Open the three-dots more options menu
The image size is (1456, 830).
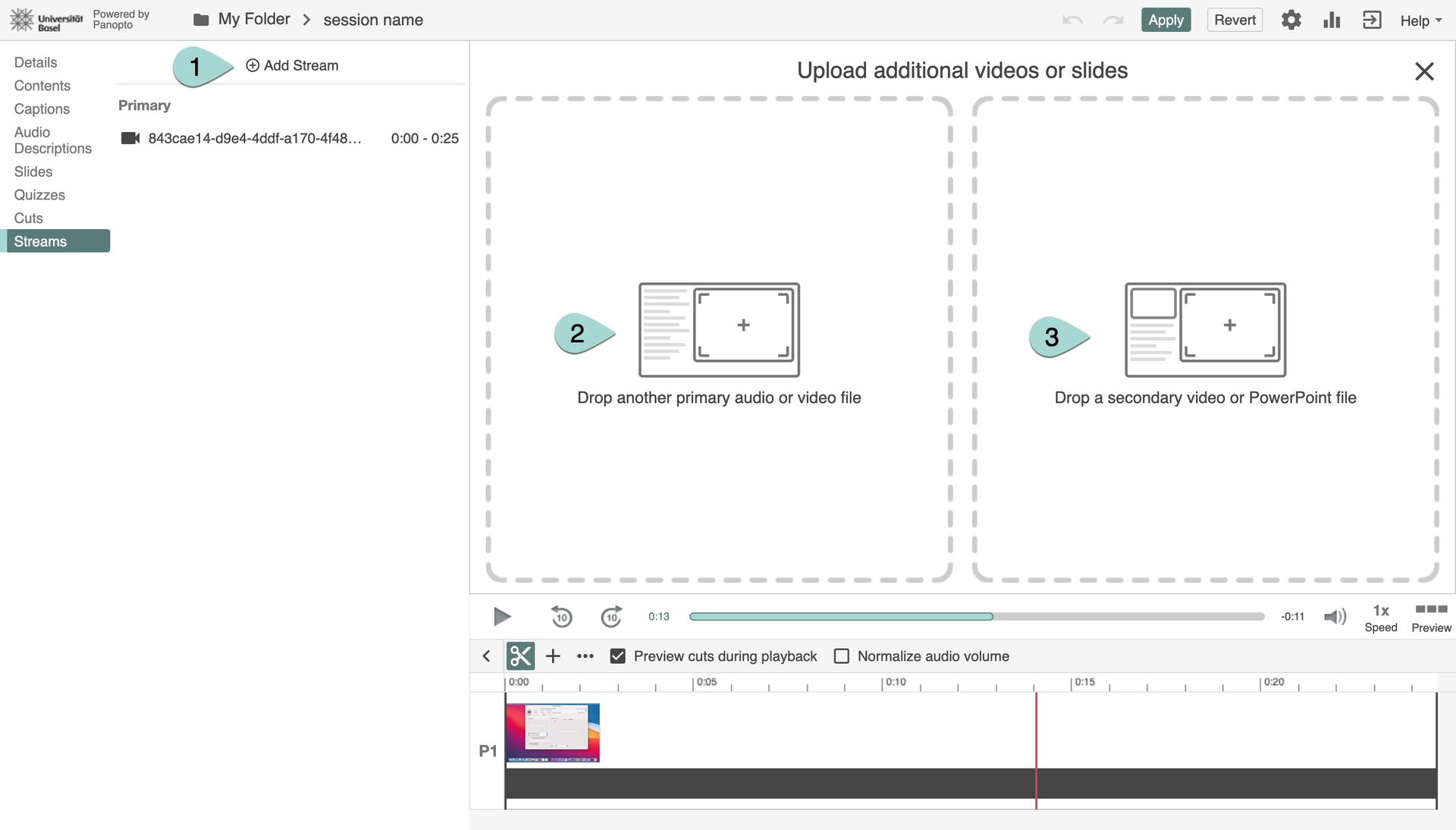pyautogui.click(x=585, y=656)
